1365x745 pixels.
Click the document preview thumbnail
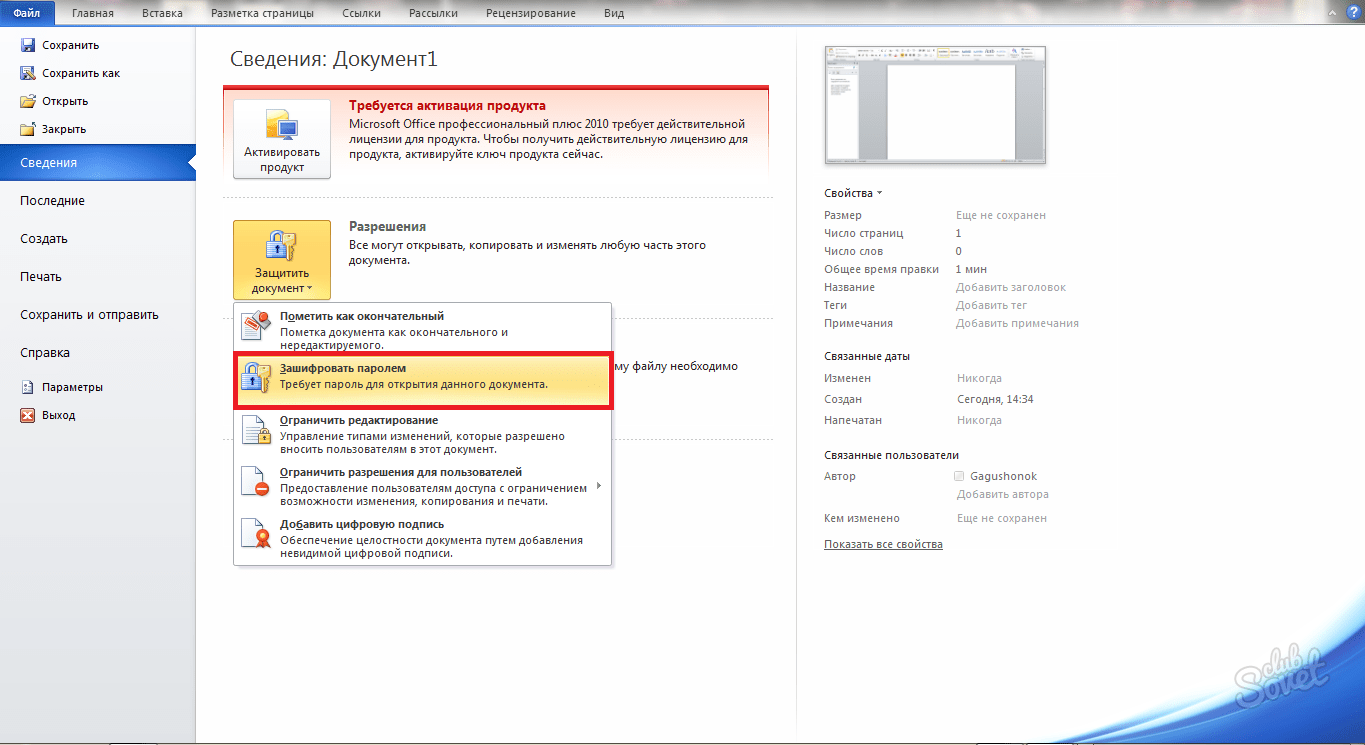point(934,104)
